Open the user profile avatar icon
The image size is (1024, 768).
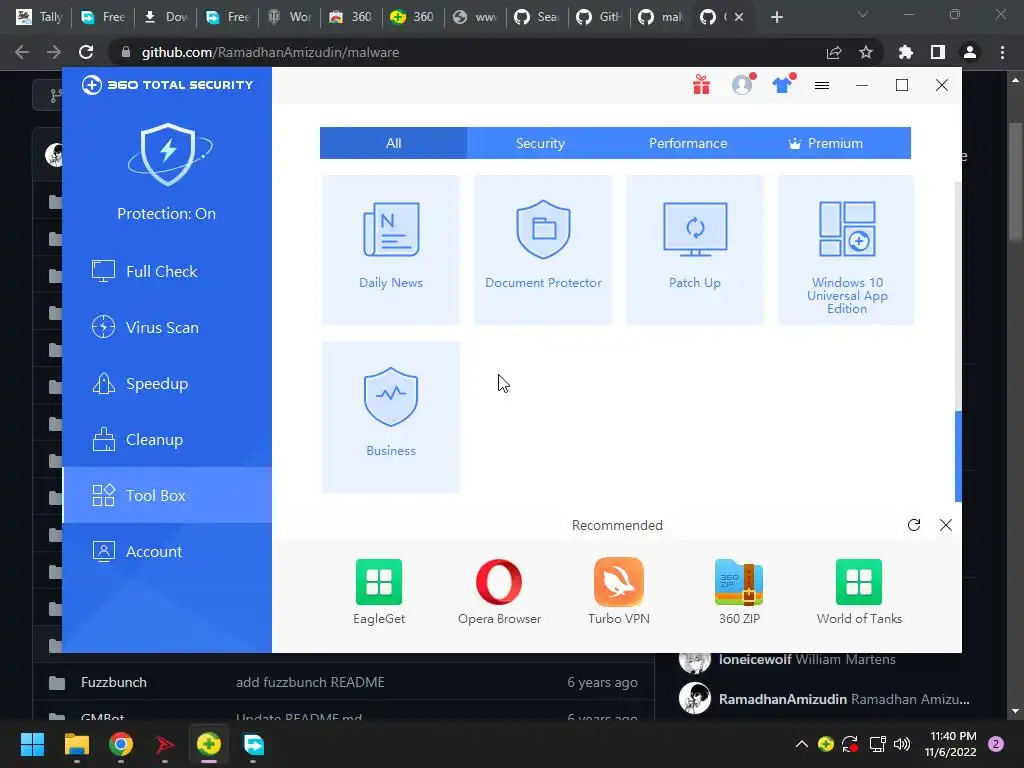743,85
